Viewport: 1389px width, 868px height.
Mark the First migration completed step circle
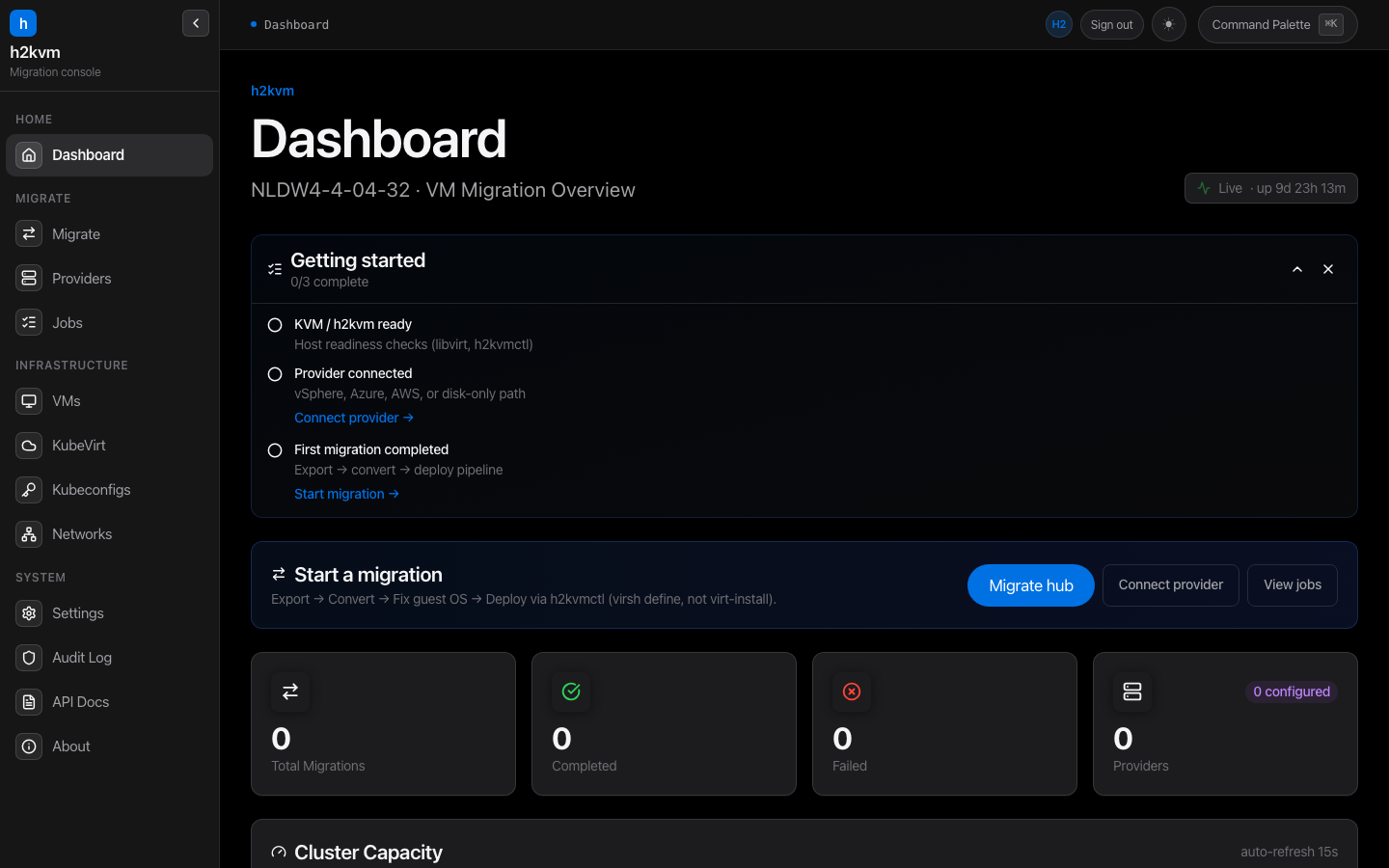tap(275, 450)
